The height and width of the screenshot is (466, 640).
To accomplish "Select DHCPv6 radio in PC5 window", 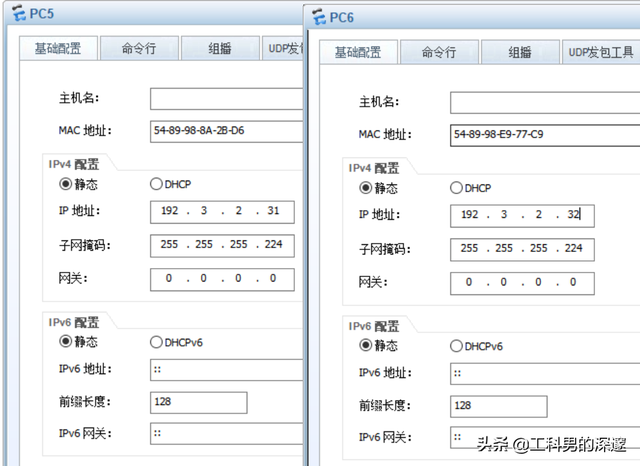I will (156, 342).
